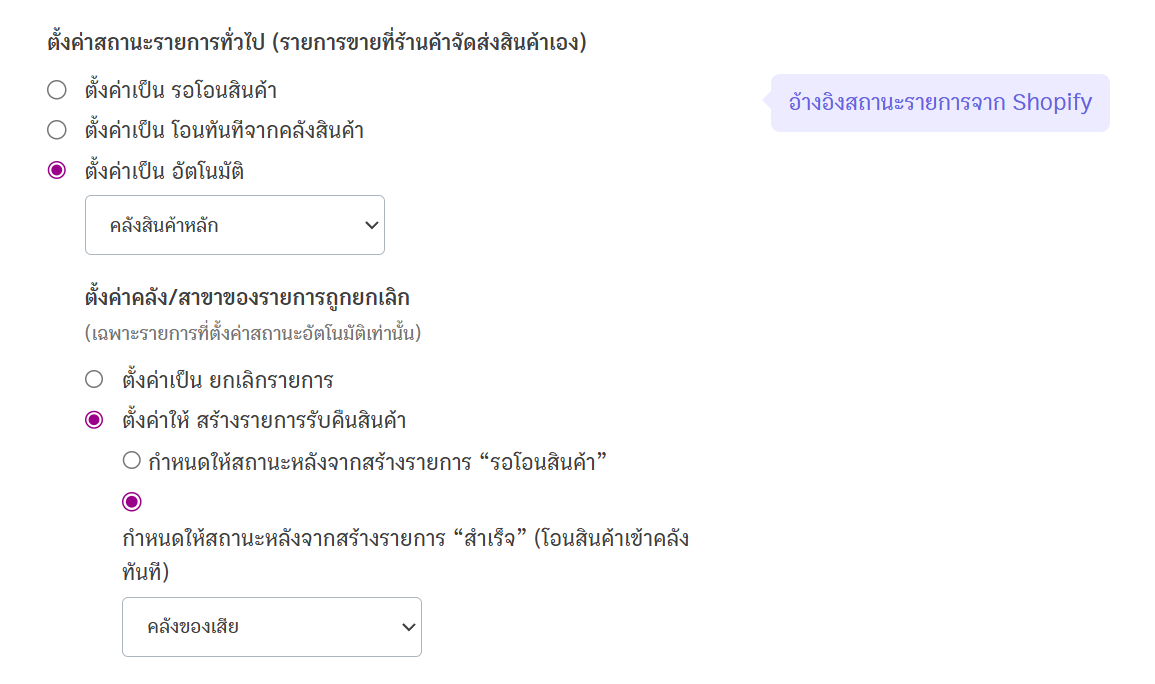Click label text ตั้งค่าเป็น อัตโนมัติ
Image resolution: width=1155 pixels, height=684 pixels.
pyautogui.click(x=165, y=171)
